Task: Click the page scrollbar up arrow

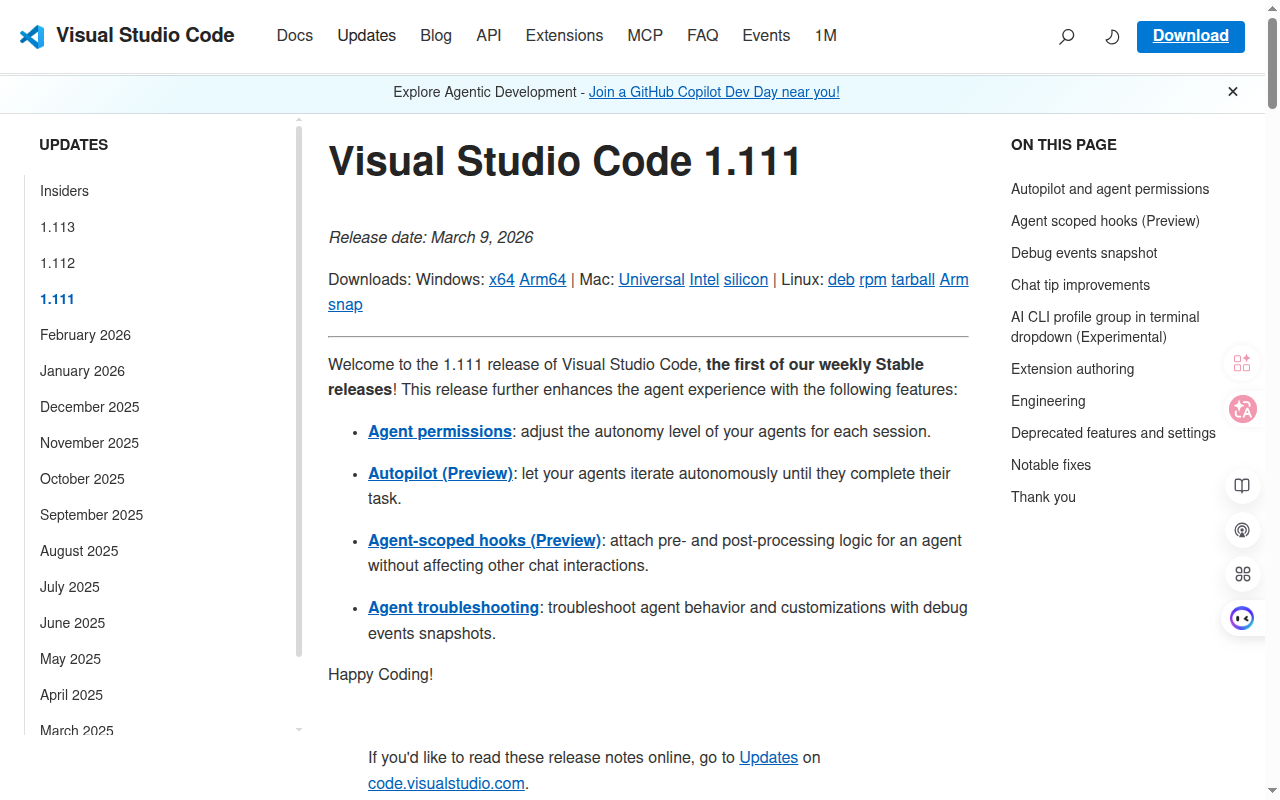Action: click(1272, 7)
